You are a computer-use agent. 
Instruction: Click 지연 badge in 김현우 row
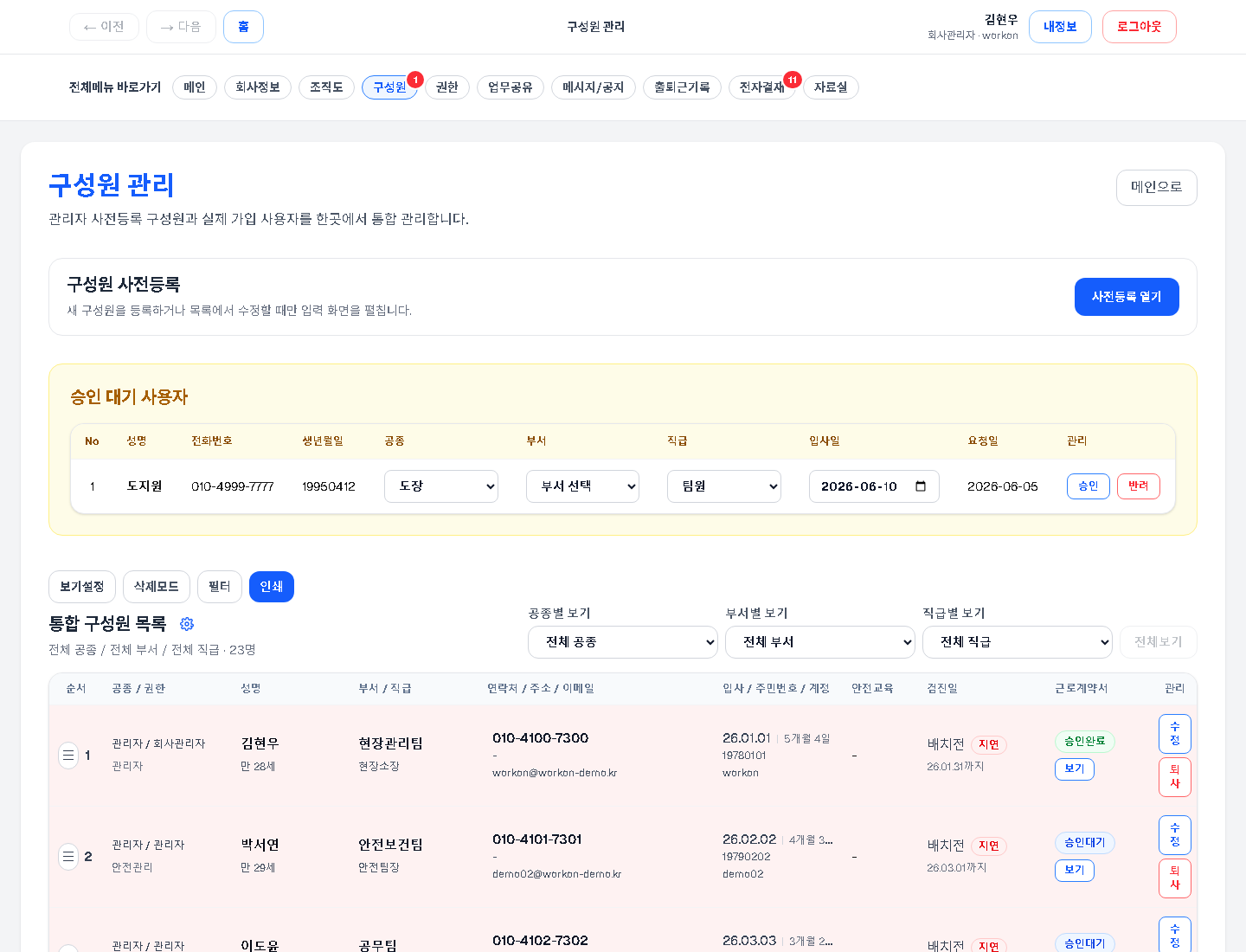[989, 745]
